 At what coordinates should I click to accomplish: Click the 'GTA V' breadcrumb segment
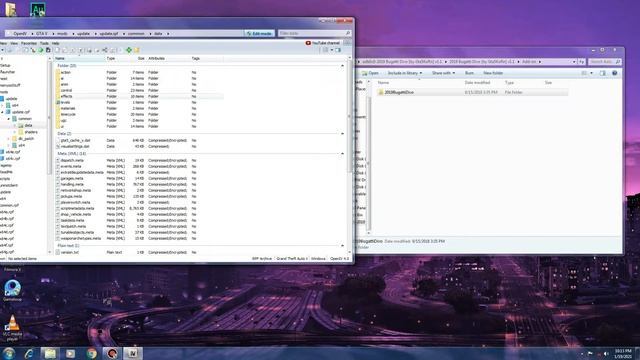coord(42,33)
